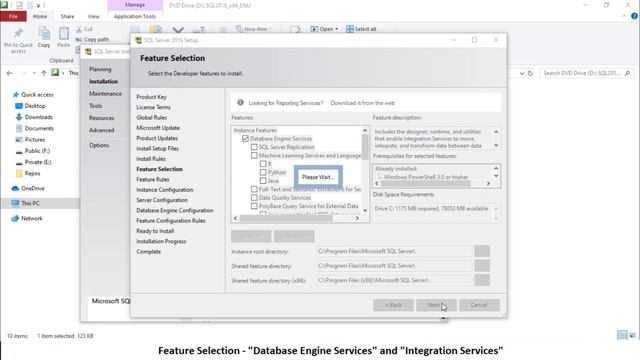Open recent locations dropdown next to Forward

(34, 73)
